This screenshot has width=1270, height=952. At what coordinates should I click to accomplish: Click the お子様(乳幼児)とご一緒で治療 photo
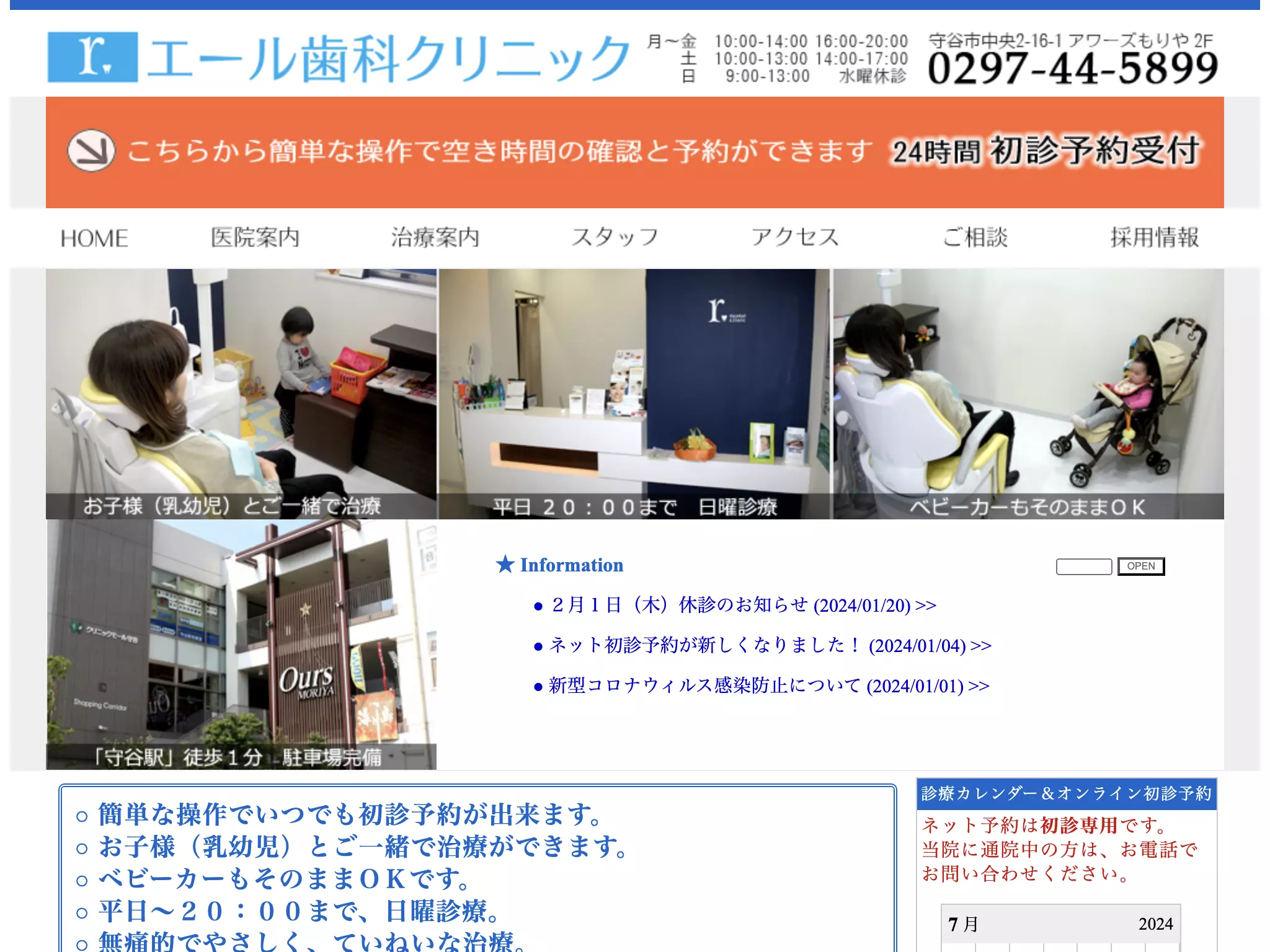click(x=241, y=394)
